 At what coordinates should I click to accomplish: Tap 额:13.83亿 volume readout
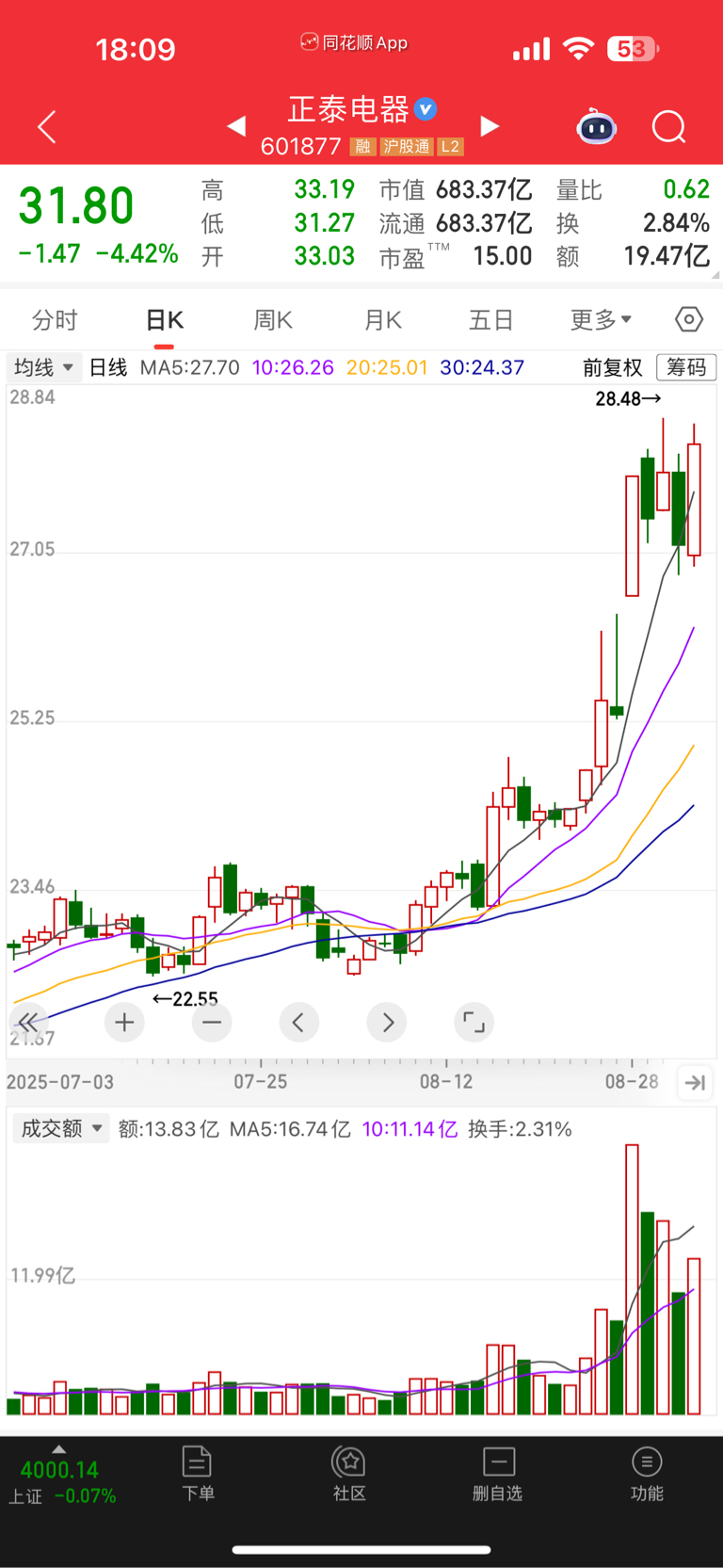click(x=169, y=1129)
